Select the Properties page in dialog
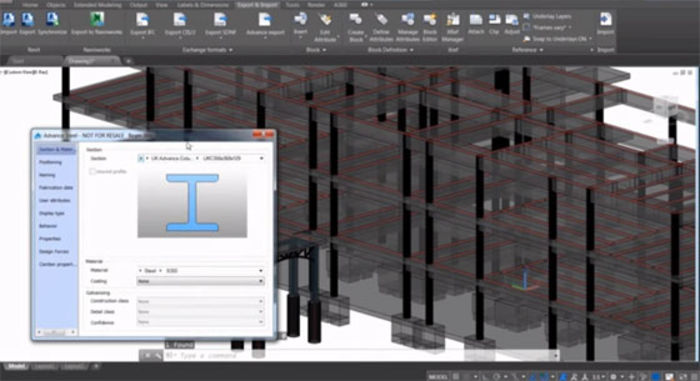The width and height of the screenshot is (700, 381). point(50,239)
